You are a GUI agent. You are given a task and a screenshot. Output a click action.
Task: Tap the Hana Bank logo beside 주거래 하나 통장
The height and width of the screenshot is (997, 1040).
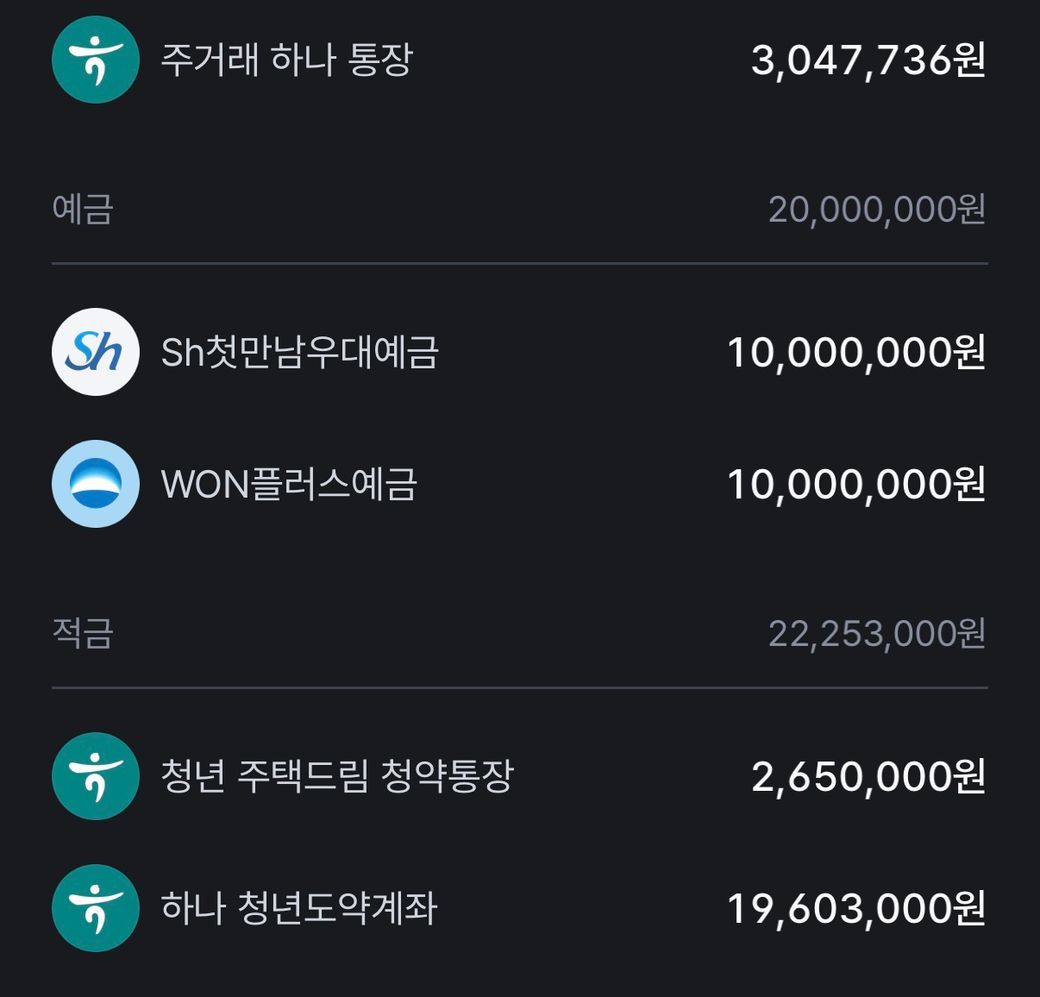pos(95,60)
